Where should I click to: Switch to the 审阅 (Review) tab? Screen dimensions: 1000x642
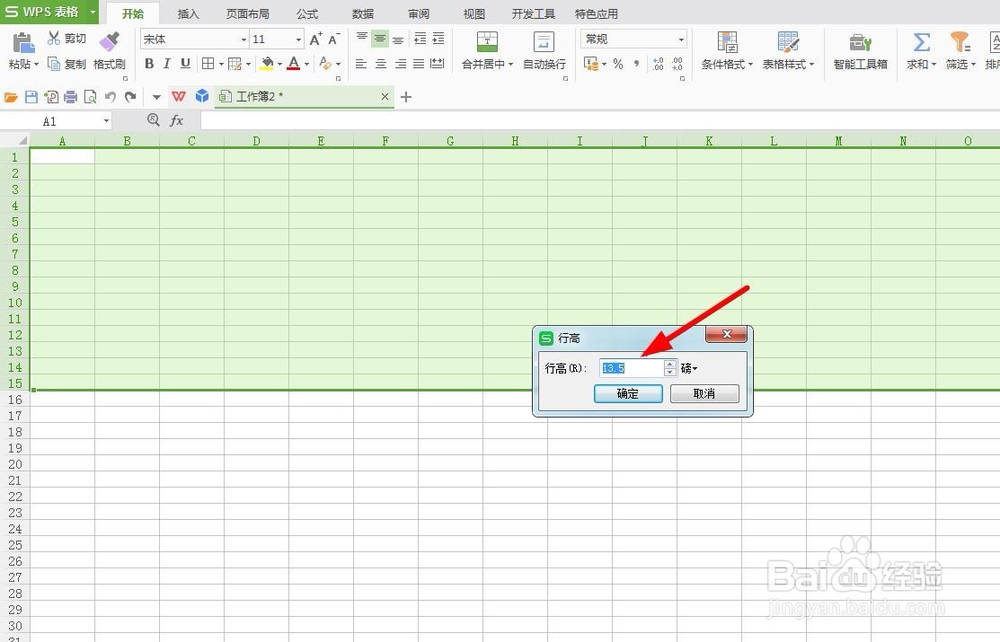coord(419,13)
